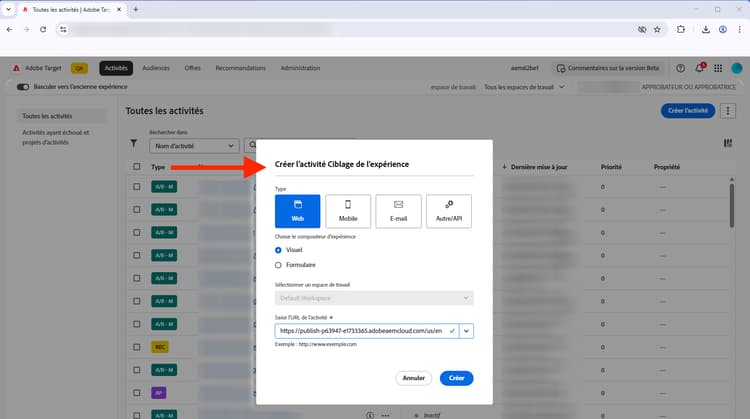
Task: Open a new browser tab
Action: (x=136, y=9)
